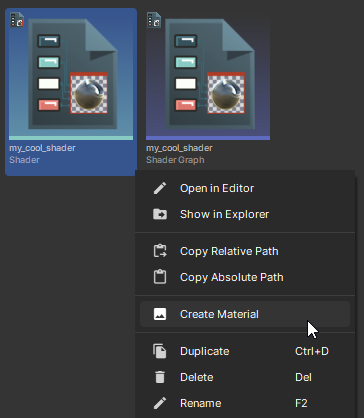The width and height of the screenshot is (364, 418).
Task: Click the purple color strip under the Shader Graph thumbnail
Action: click(208, 138)
